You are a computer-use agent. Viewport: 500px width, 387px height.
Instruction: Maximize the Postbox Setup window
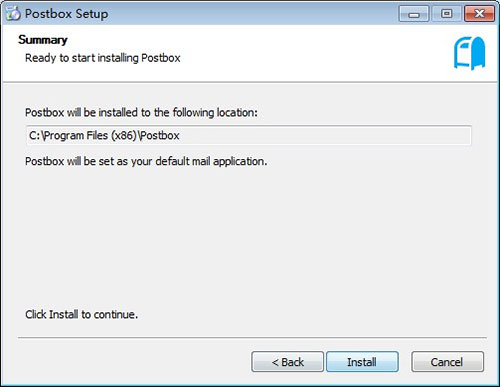447,14
